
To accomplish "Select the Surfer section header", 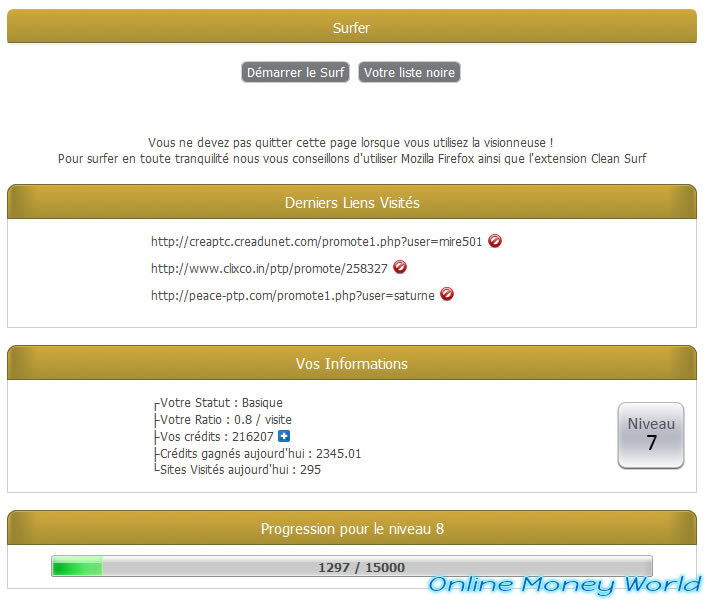I will tap(352, 28).
